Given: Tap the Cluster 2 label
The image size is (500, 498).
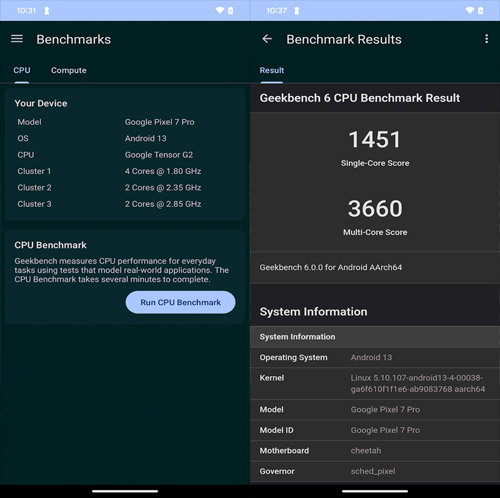Looking at the screenshot, I should pos(34,187).
